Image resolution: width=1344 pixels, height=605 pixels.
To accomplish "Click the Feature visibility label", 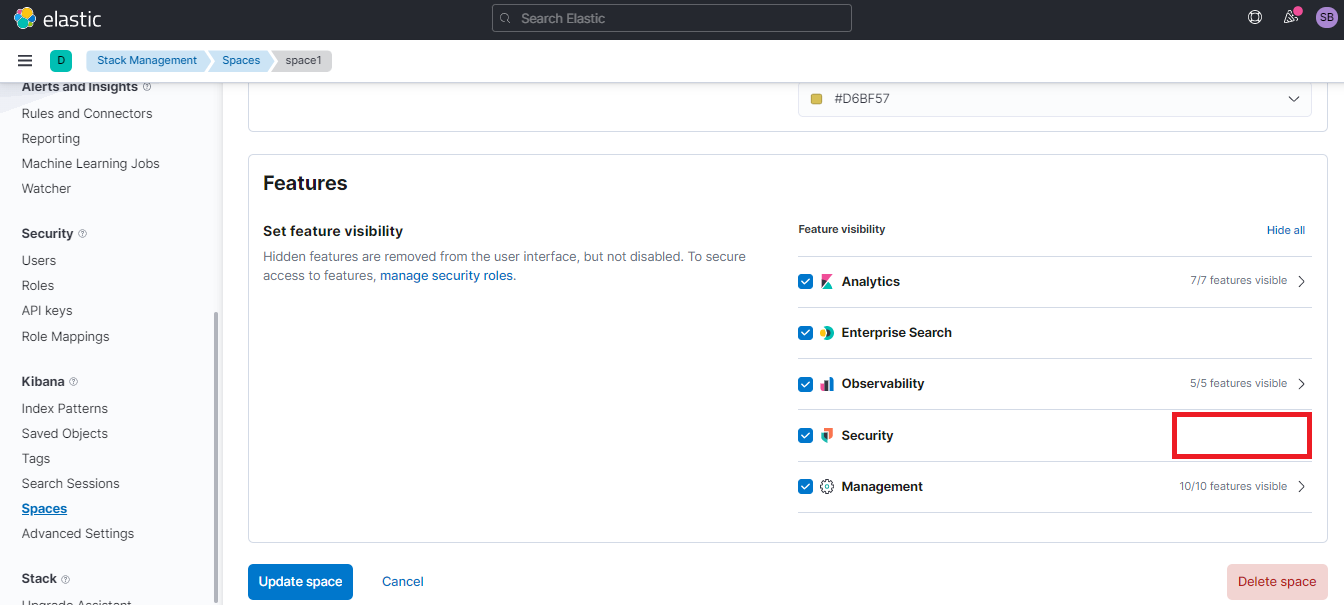I will pos(841,230).
